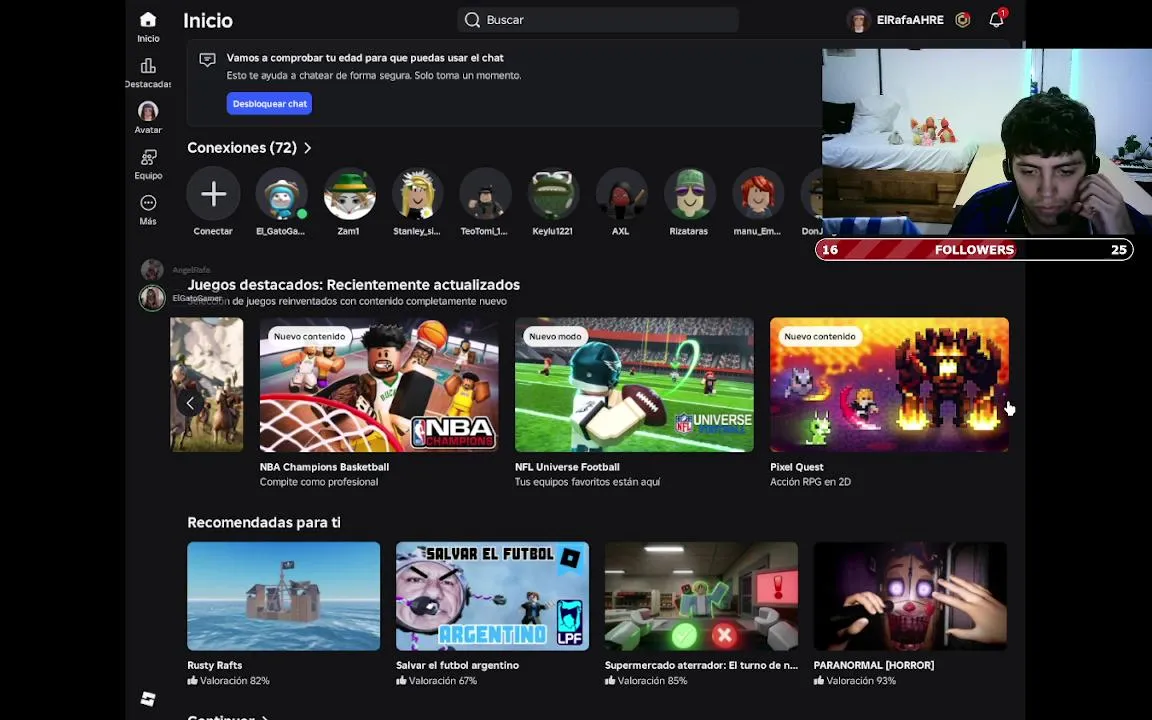1152x720 pixels.
Task: Open Keylu1221 connection avatar
Action: pyautogui.click(x=553, y=194)
